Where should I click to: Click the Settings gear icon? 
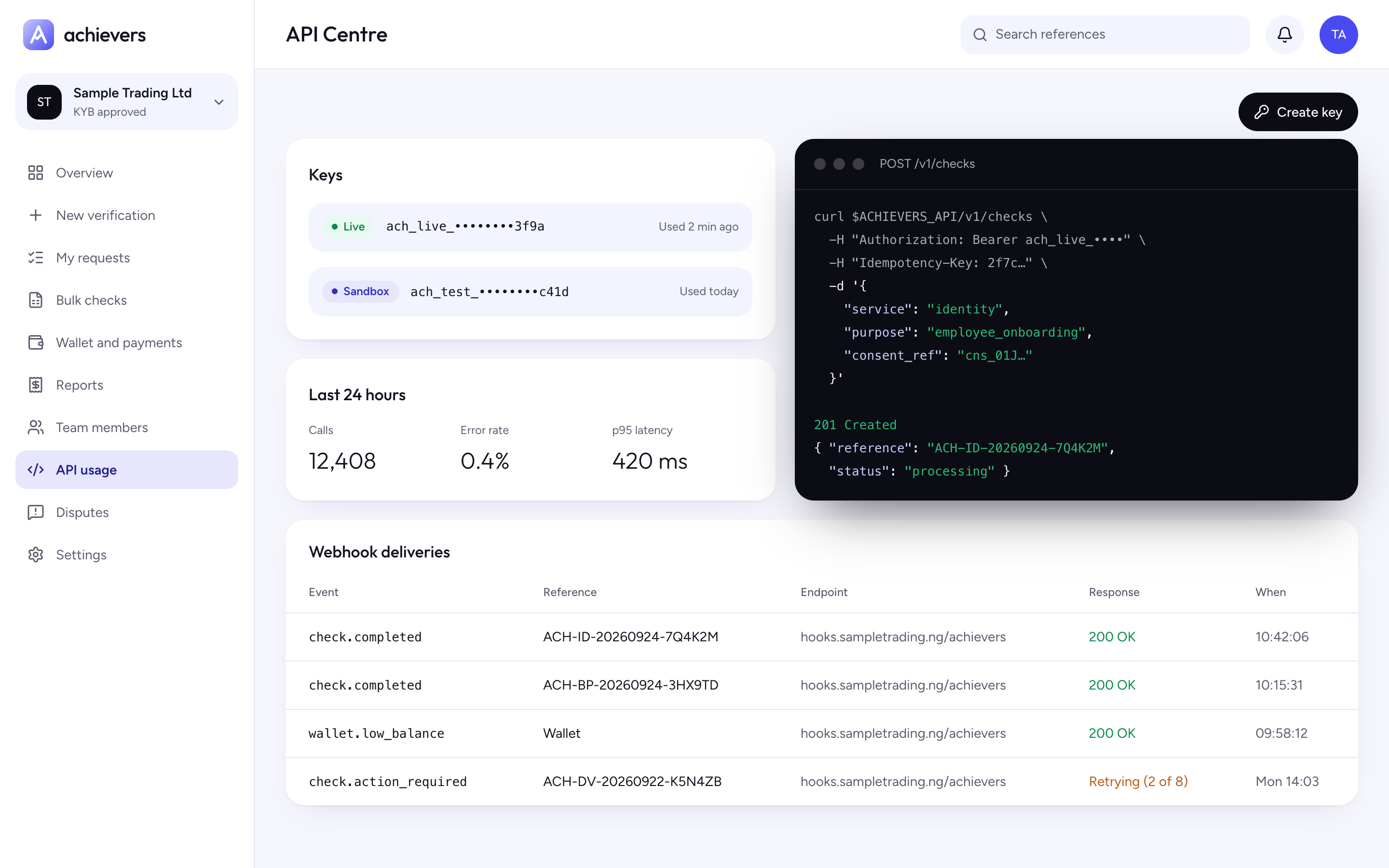pos(36,555)
